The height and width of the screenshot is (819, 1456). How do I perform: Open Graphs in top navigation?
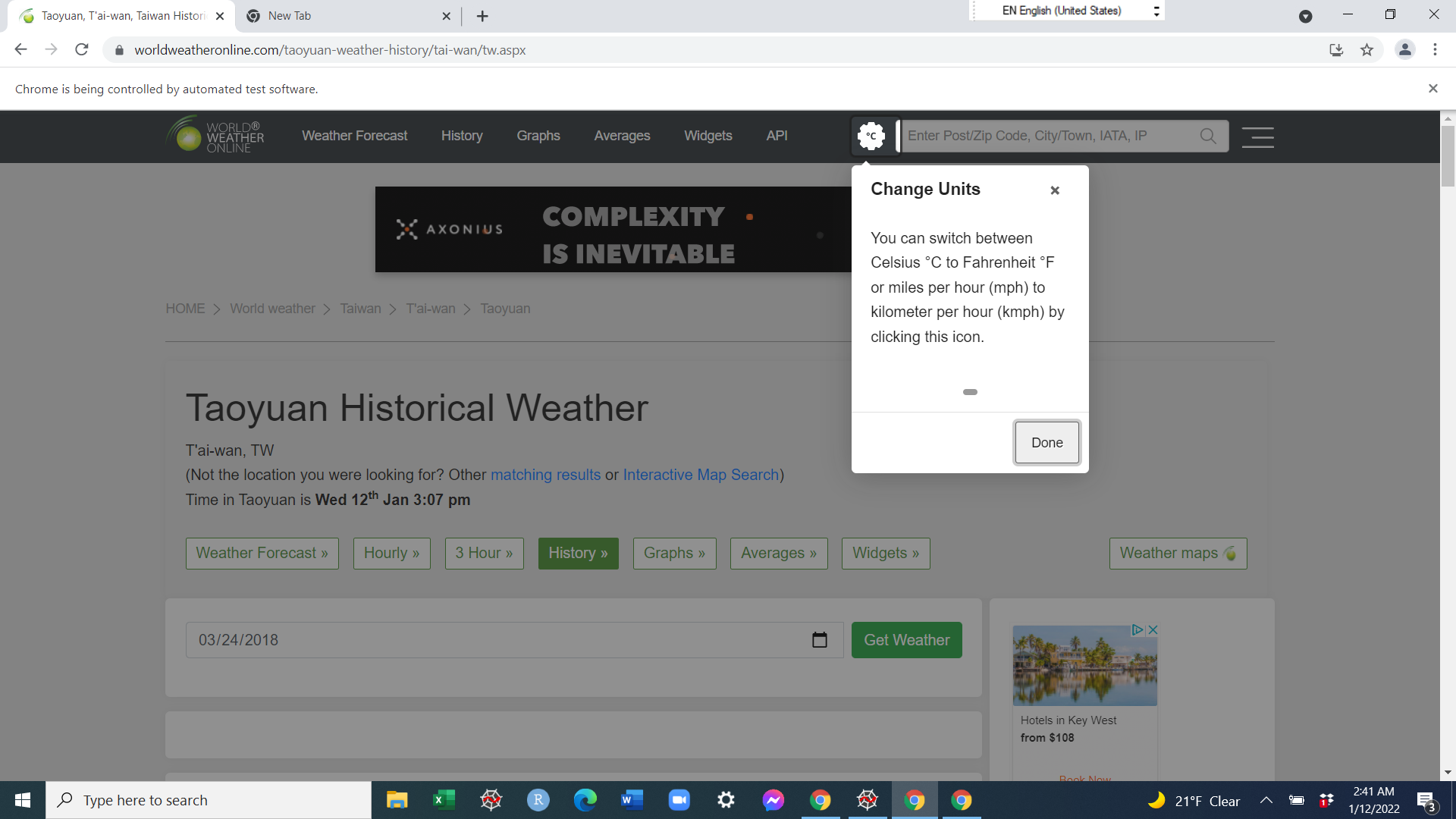538,136
